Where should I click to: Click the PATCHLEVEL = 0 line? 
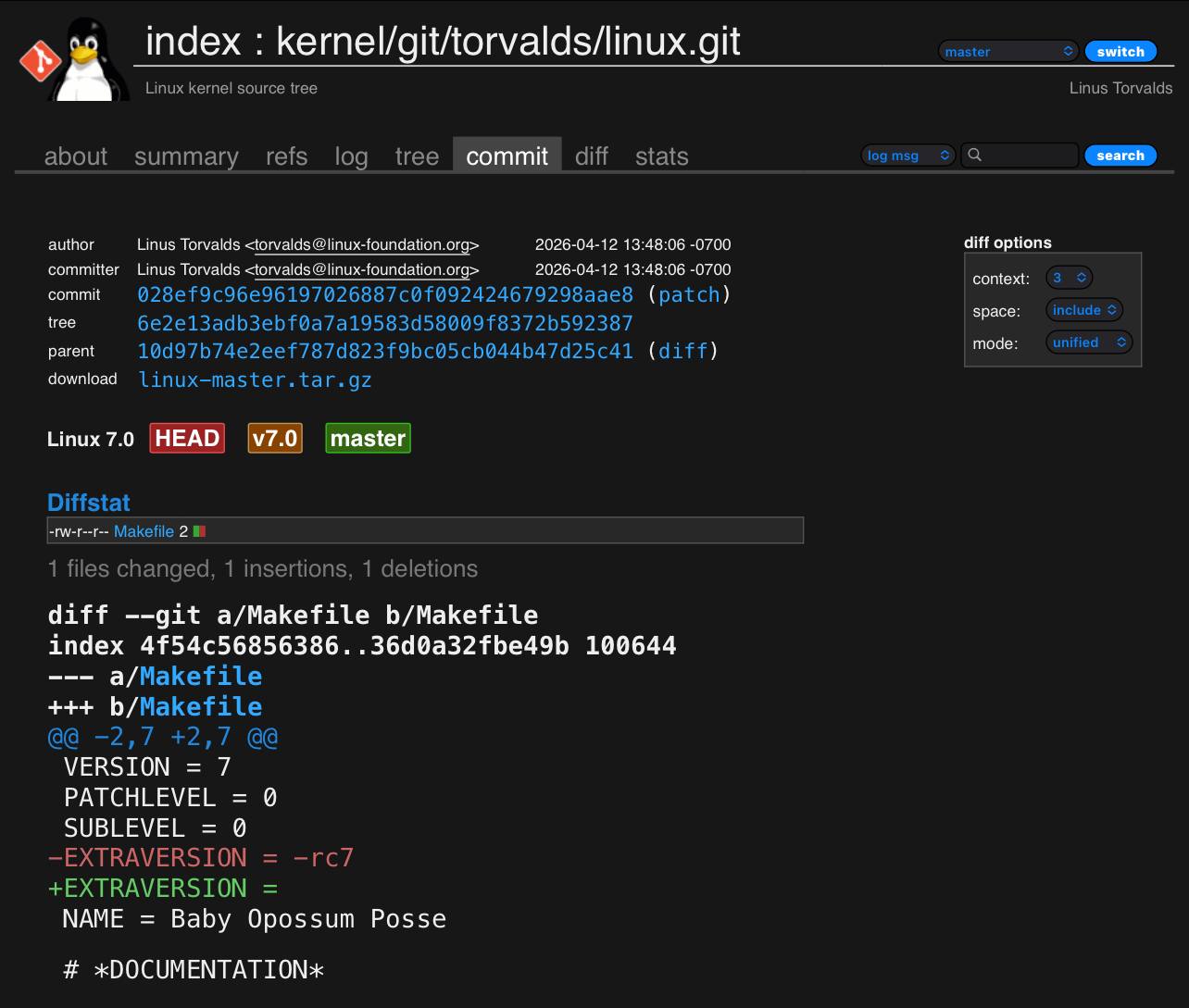click(170, 798)
